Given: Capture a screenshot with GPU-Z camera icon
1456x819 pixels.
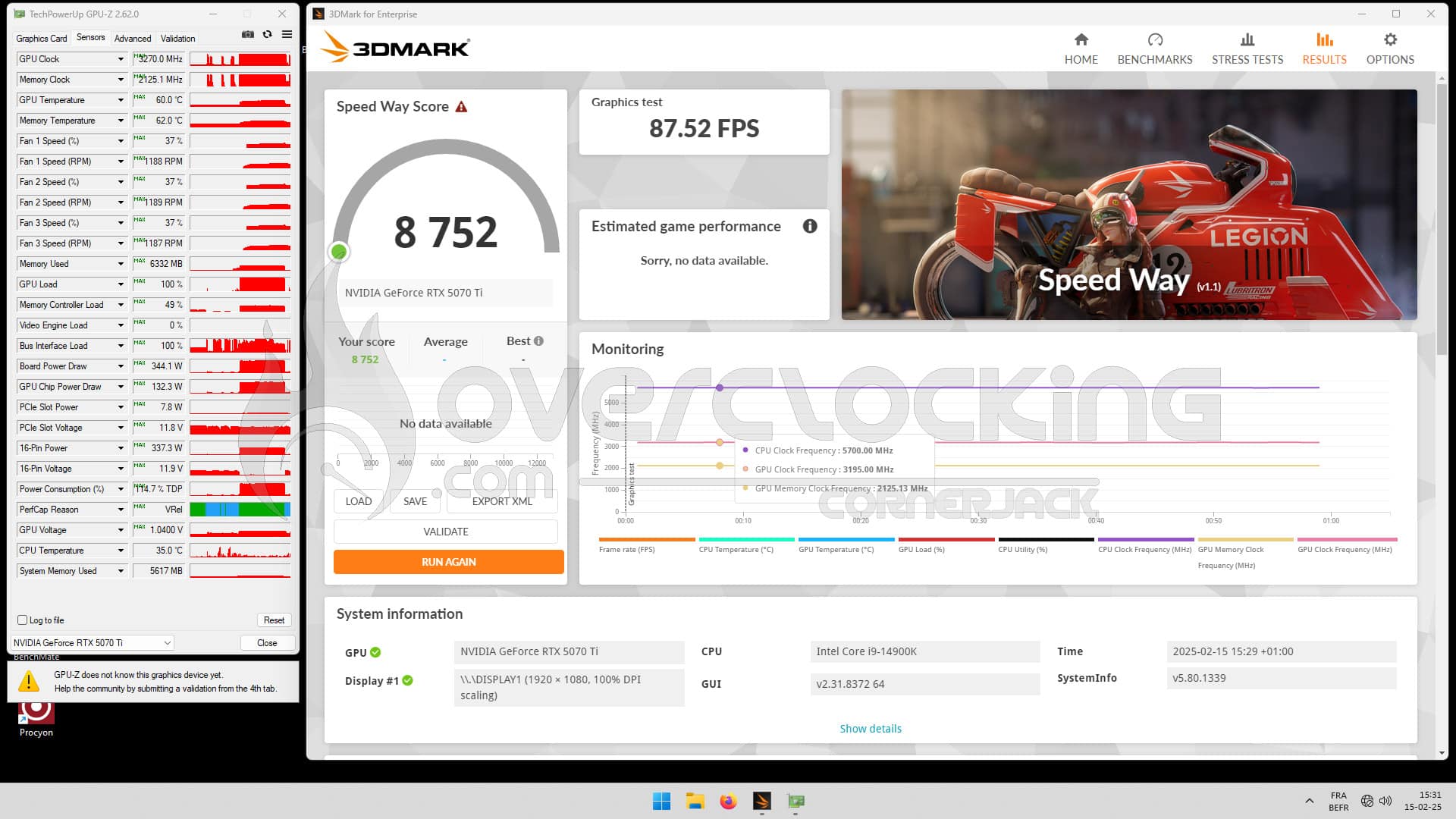Looking at the screenshot, I should tap(247, 34).
